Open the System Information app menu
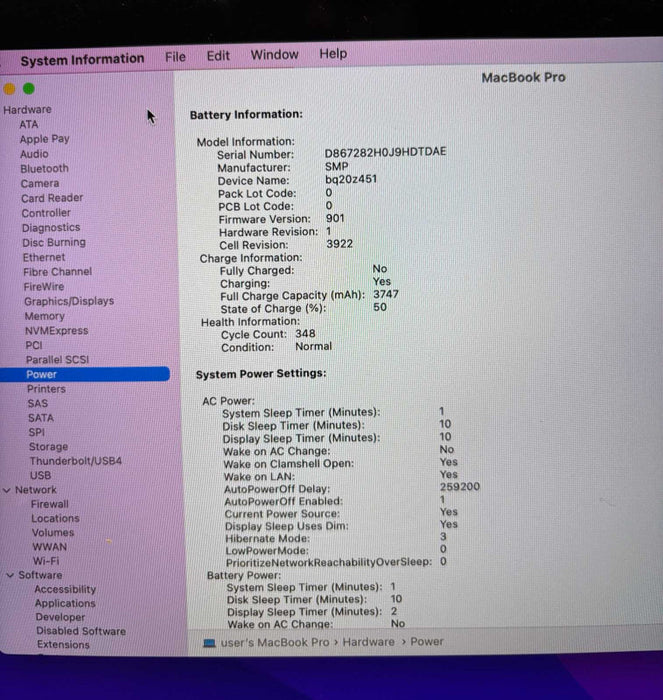The height and width of the screenshot is (700, 663). [x=82, y=59]
